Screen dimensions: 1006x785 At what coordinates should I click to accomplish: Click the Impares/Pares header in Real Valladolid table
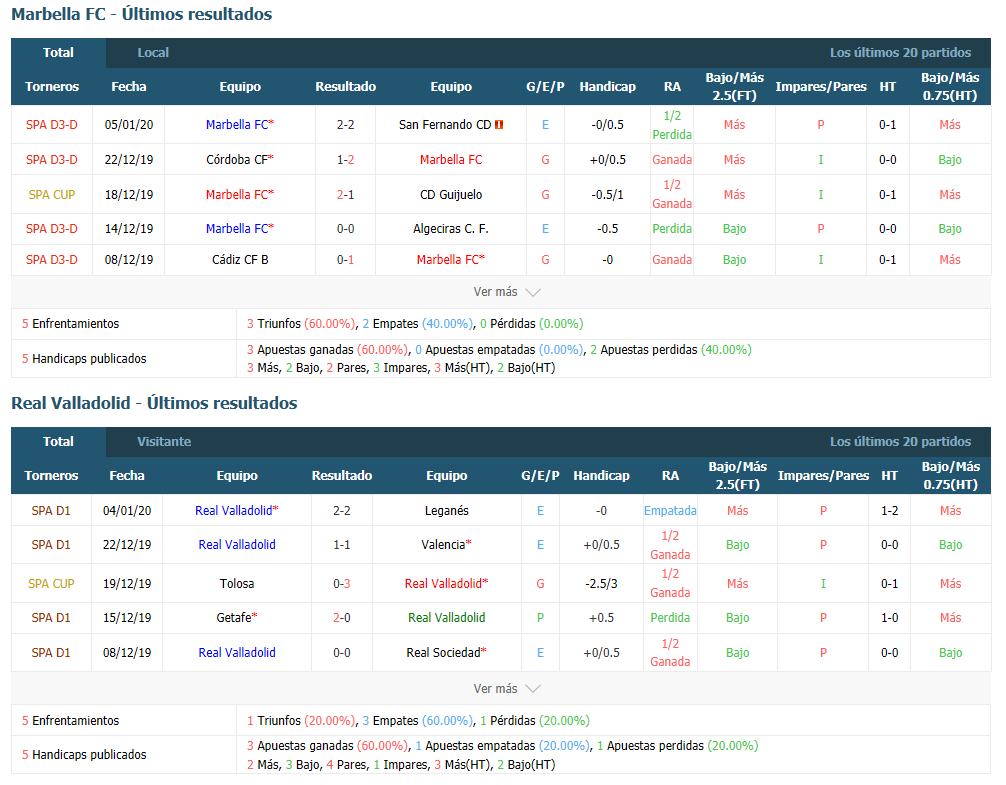pyautogui.click(x=823, y=476)
